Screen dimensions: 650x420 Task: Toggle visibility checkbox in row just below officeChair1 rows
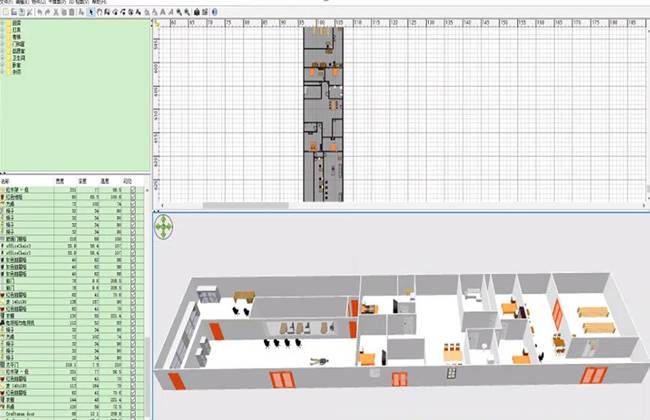[x=133, y=260]
